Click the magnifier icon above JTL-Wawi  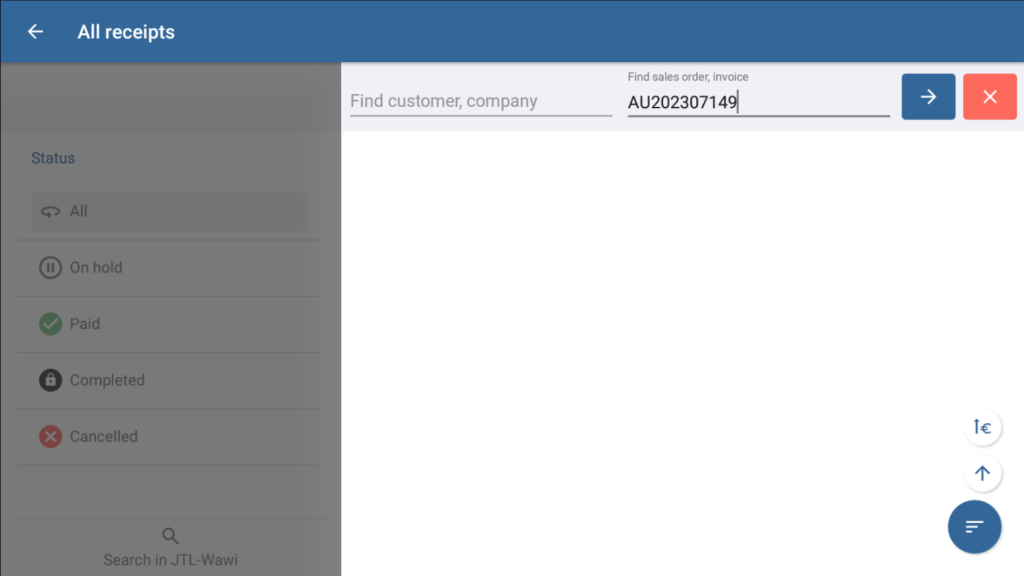tap(171, 536)
